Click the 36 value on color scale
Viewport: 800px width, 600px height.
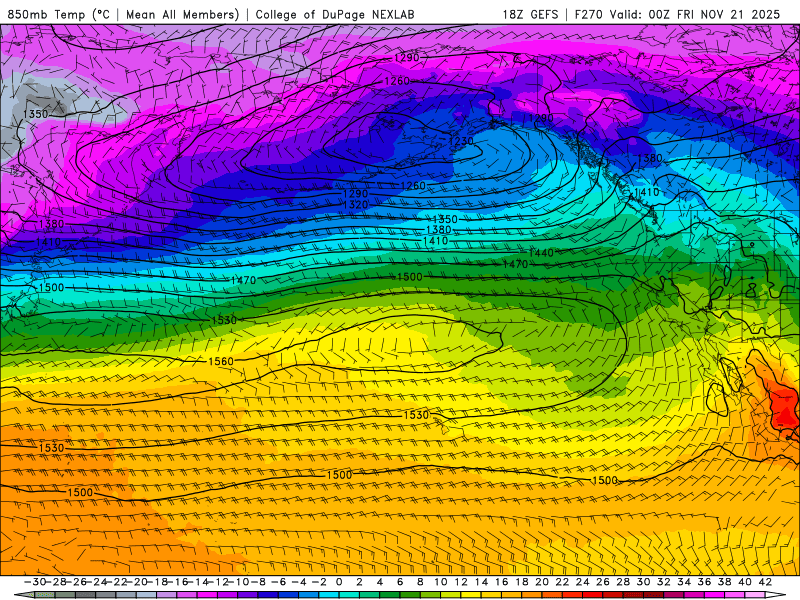pyautogui.click(x=704, y=582)
